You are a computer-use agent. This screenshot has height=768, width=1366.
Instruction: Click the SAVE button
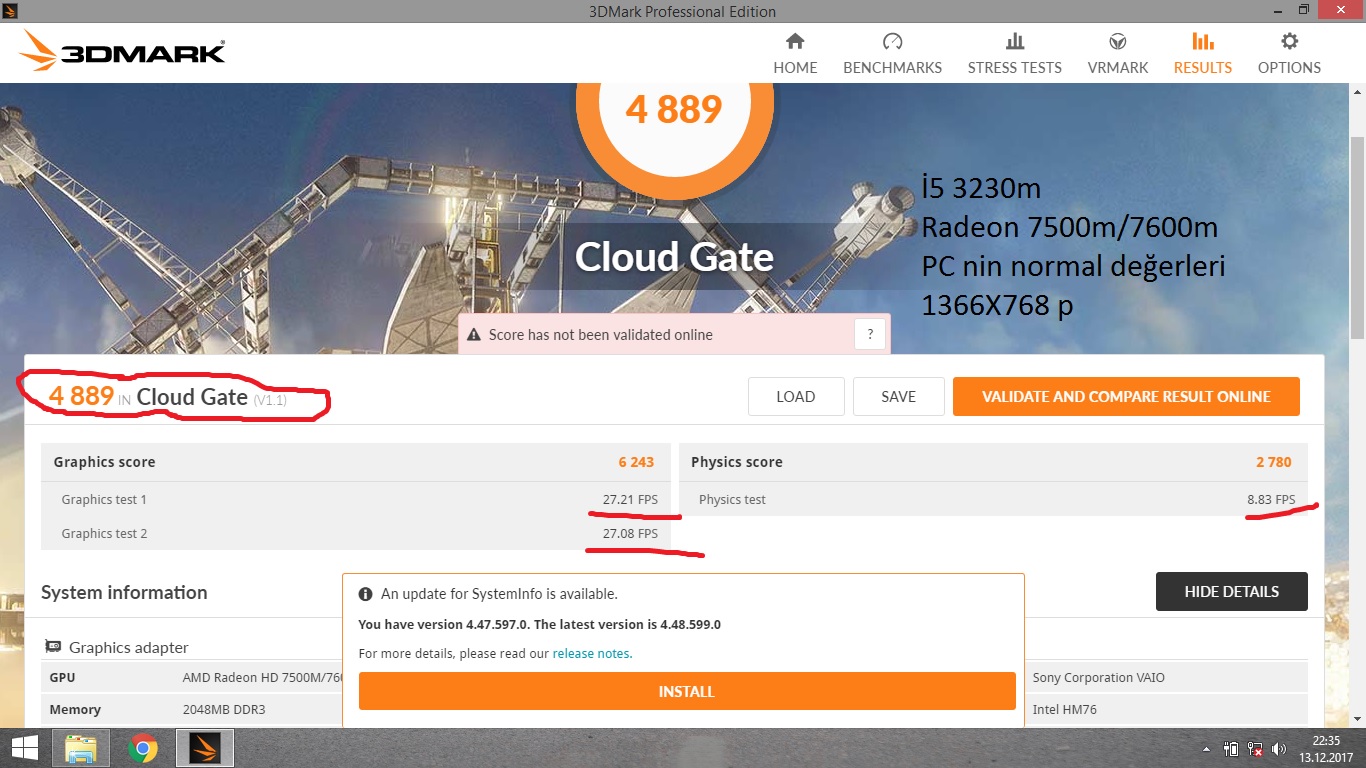(x=898, y=397)
